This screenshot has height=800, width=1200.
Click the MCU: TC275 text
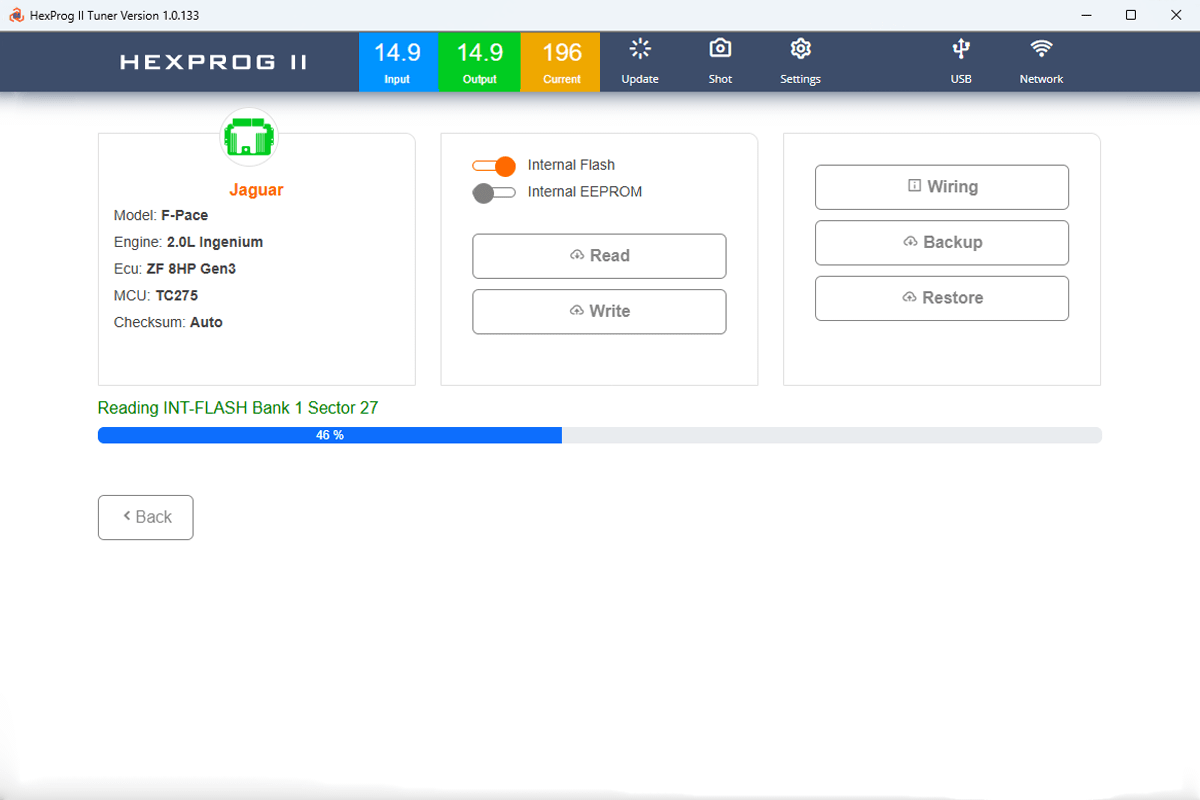156,296
